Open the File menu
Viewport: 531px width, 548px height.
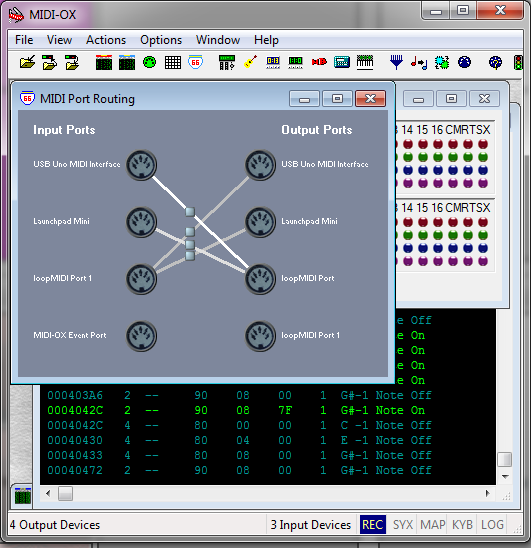24,40
